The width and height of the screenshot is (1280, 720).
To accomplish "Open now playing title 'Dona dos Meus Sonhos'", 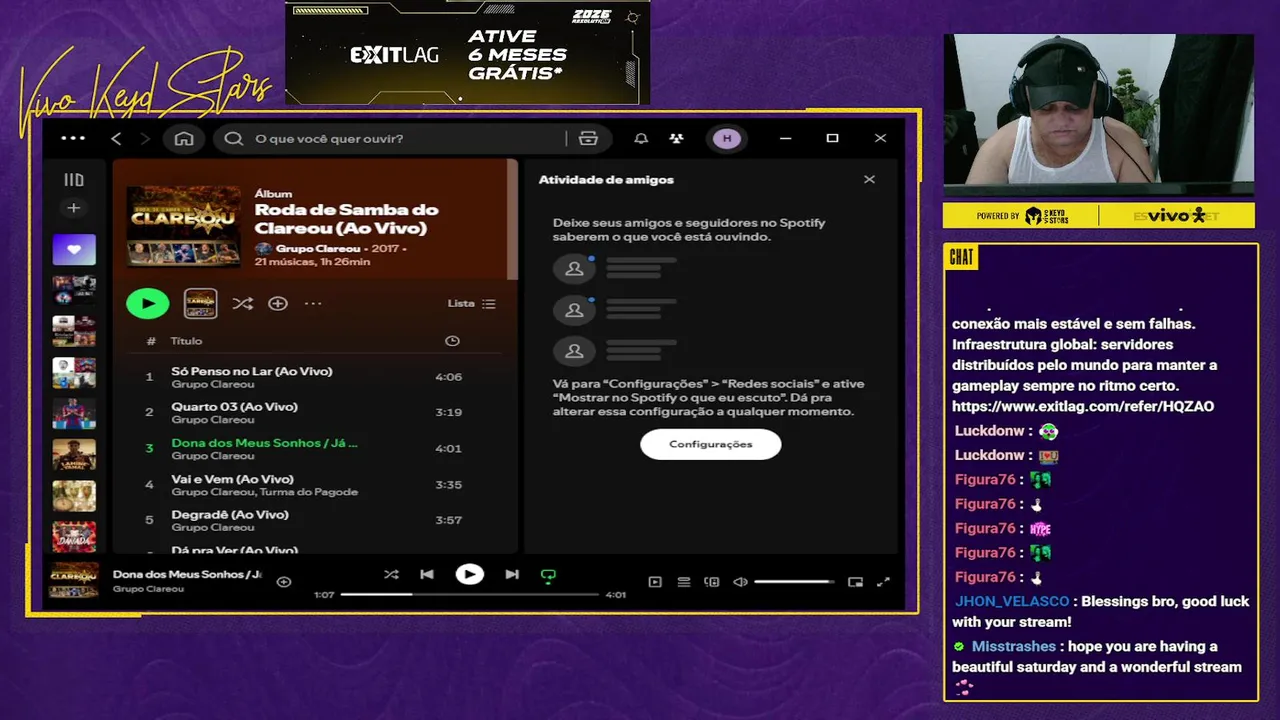I will [187, 574].
